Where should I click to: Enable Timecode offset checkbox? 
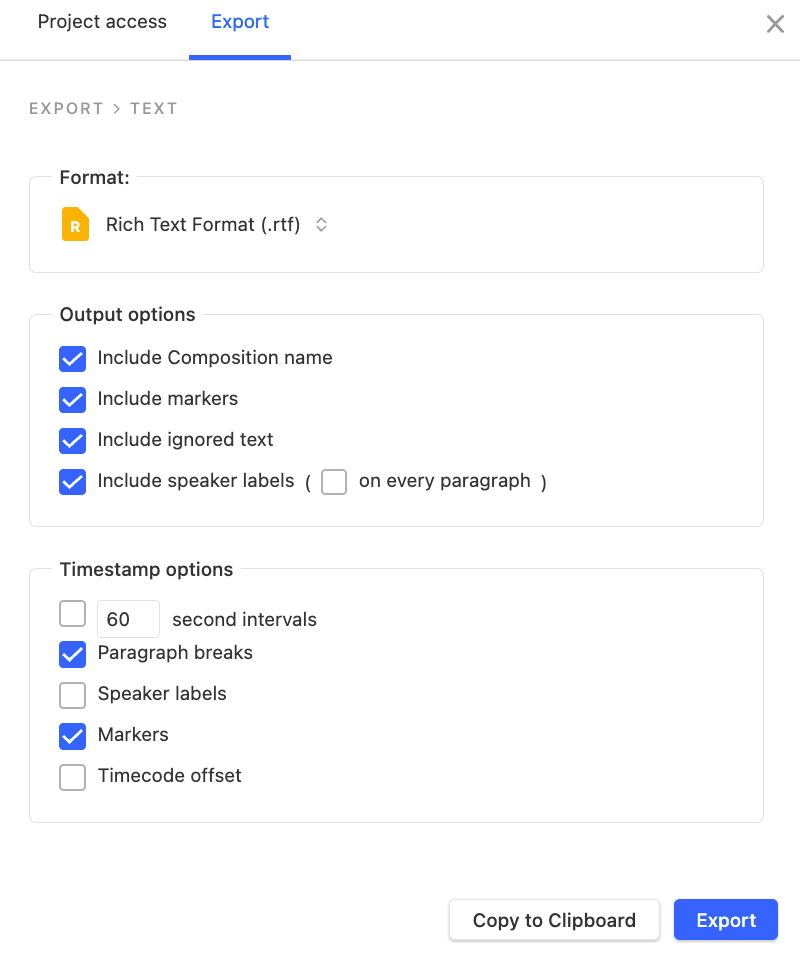click(x=73, y=777)
